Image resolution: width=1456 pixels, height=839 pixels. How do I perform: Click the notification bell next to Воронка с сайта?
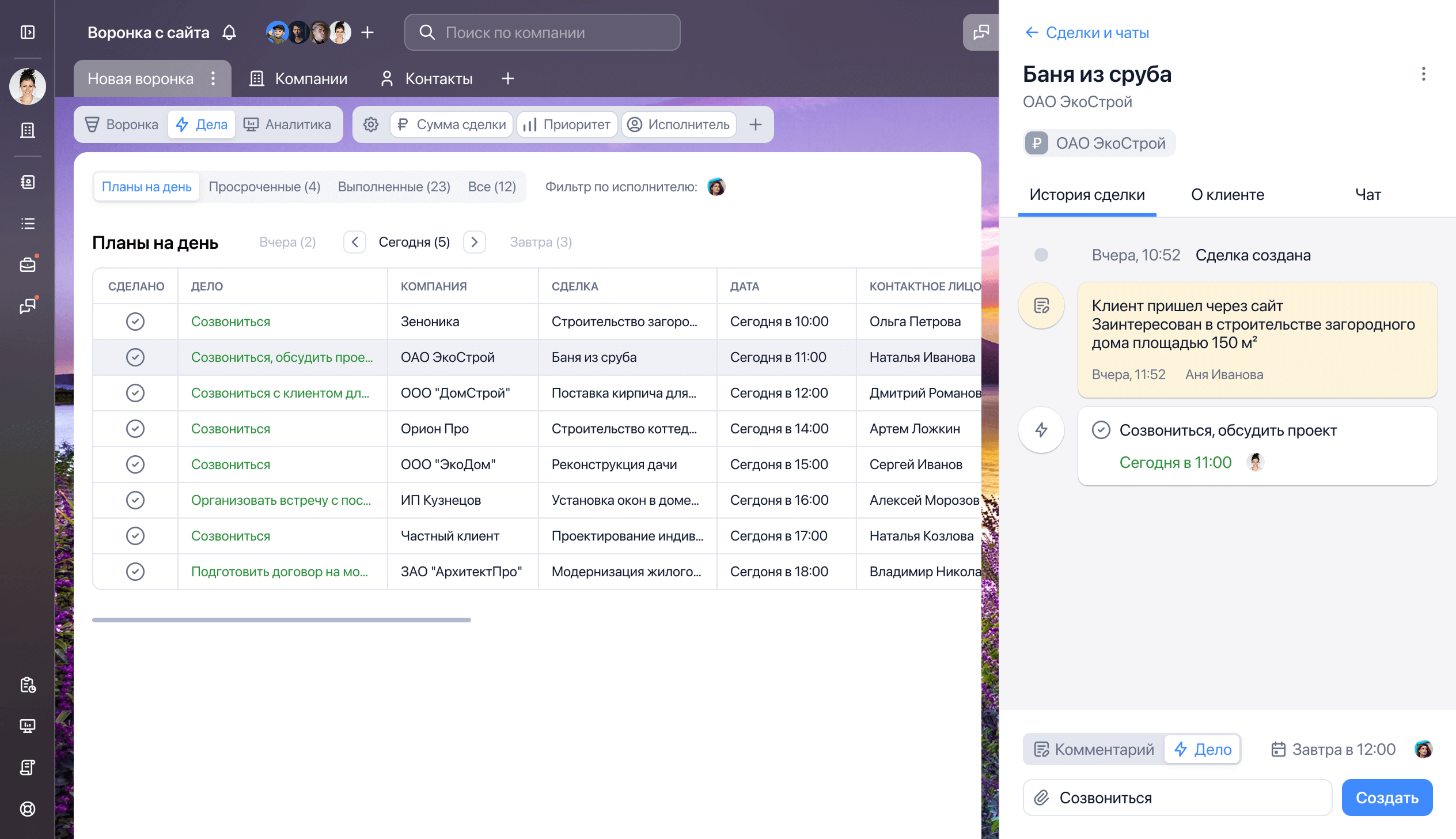tap(229, 32)
